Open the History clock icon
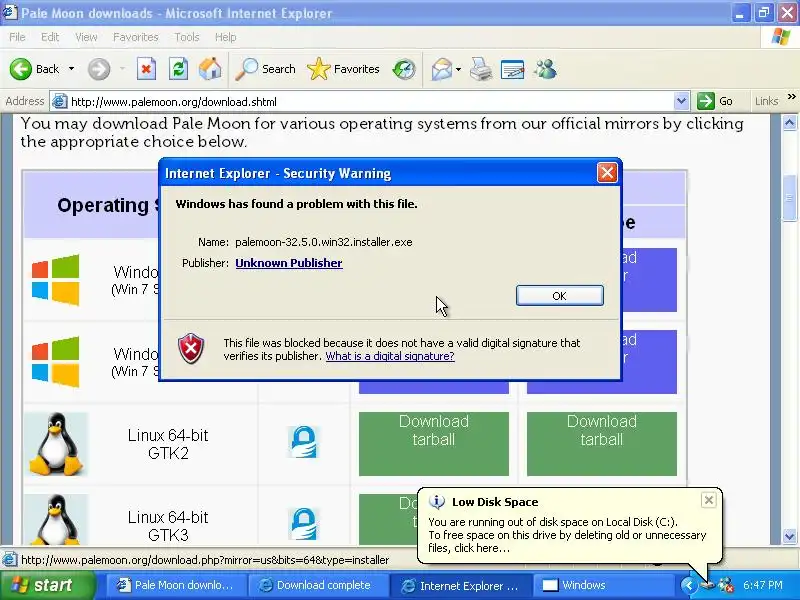Image resolution: width=800 pixels, height=600 pixels. (404, 69)
